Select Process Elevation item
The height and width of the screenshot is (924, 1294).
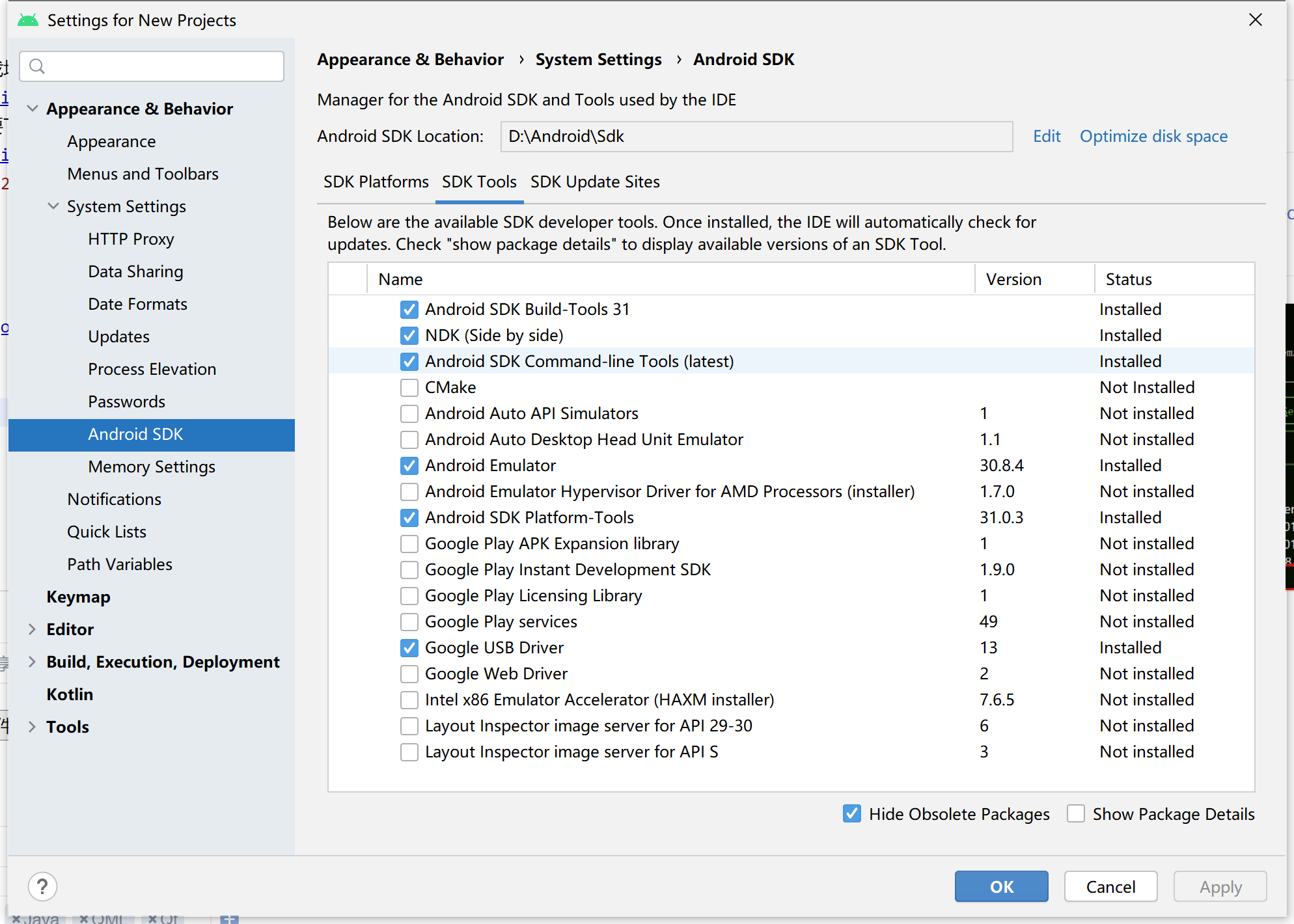pos(152,369)
